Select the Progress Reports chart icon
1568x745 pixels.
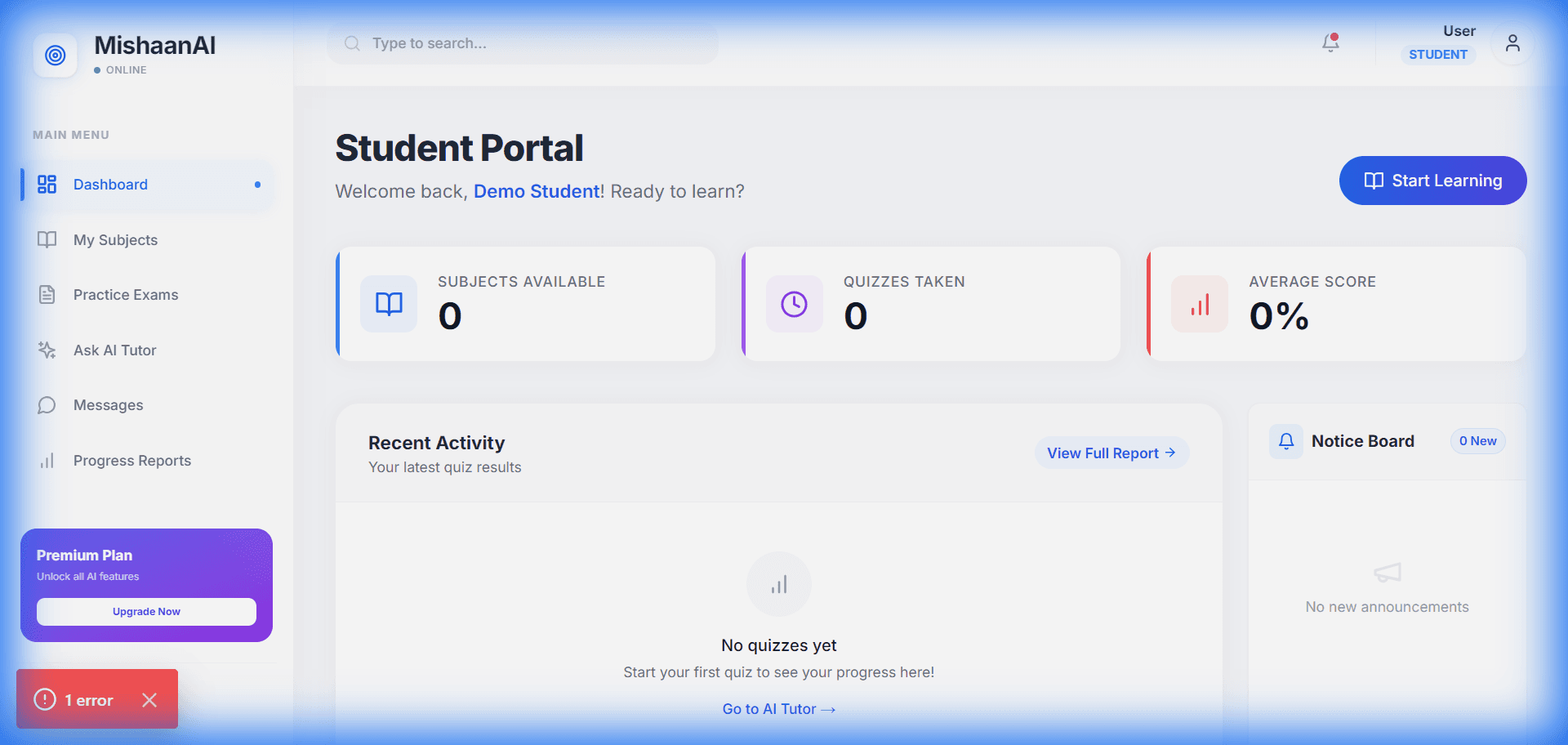47,460
